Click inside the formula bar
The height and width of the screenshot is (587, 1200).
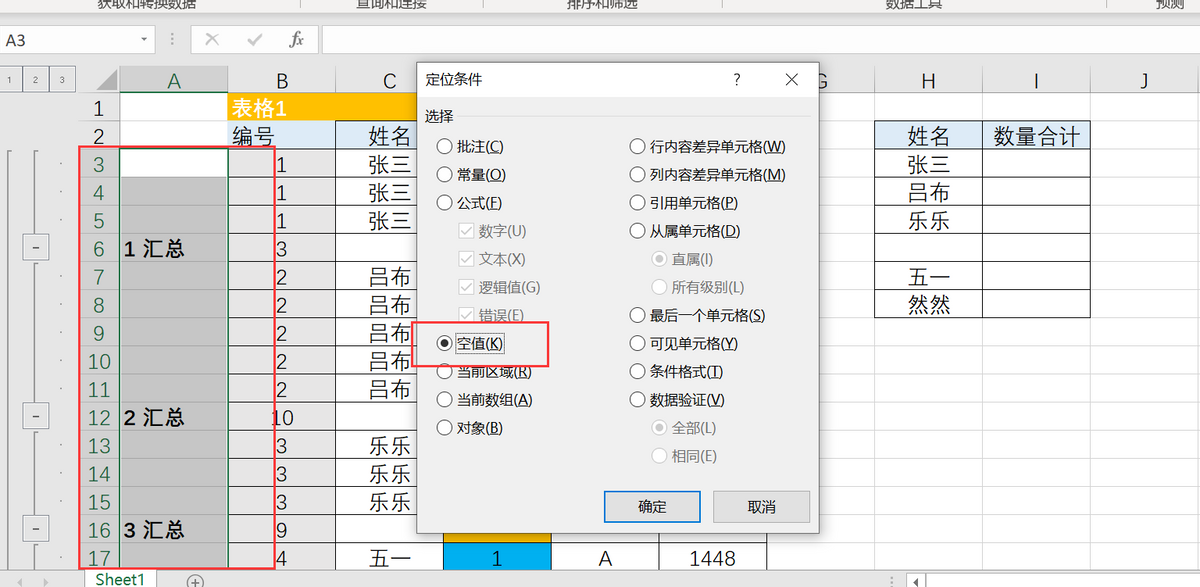760,40
